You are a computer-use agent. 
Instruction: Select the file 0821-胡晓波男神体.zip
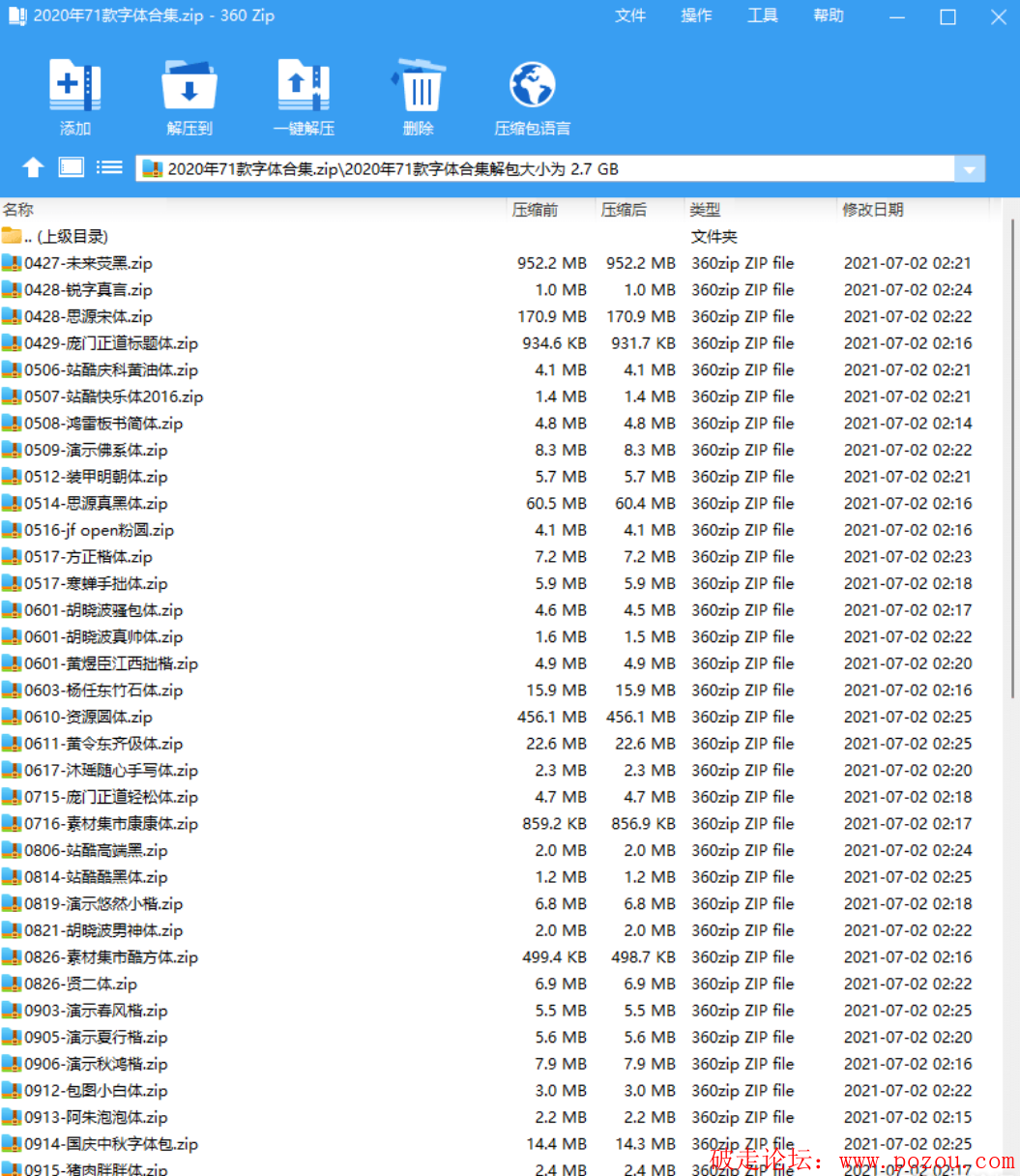(103, 930)
